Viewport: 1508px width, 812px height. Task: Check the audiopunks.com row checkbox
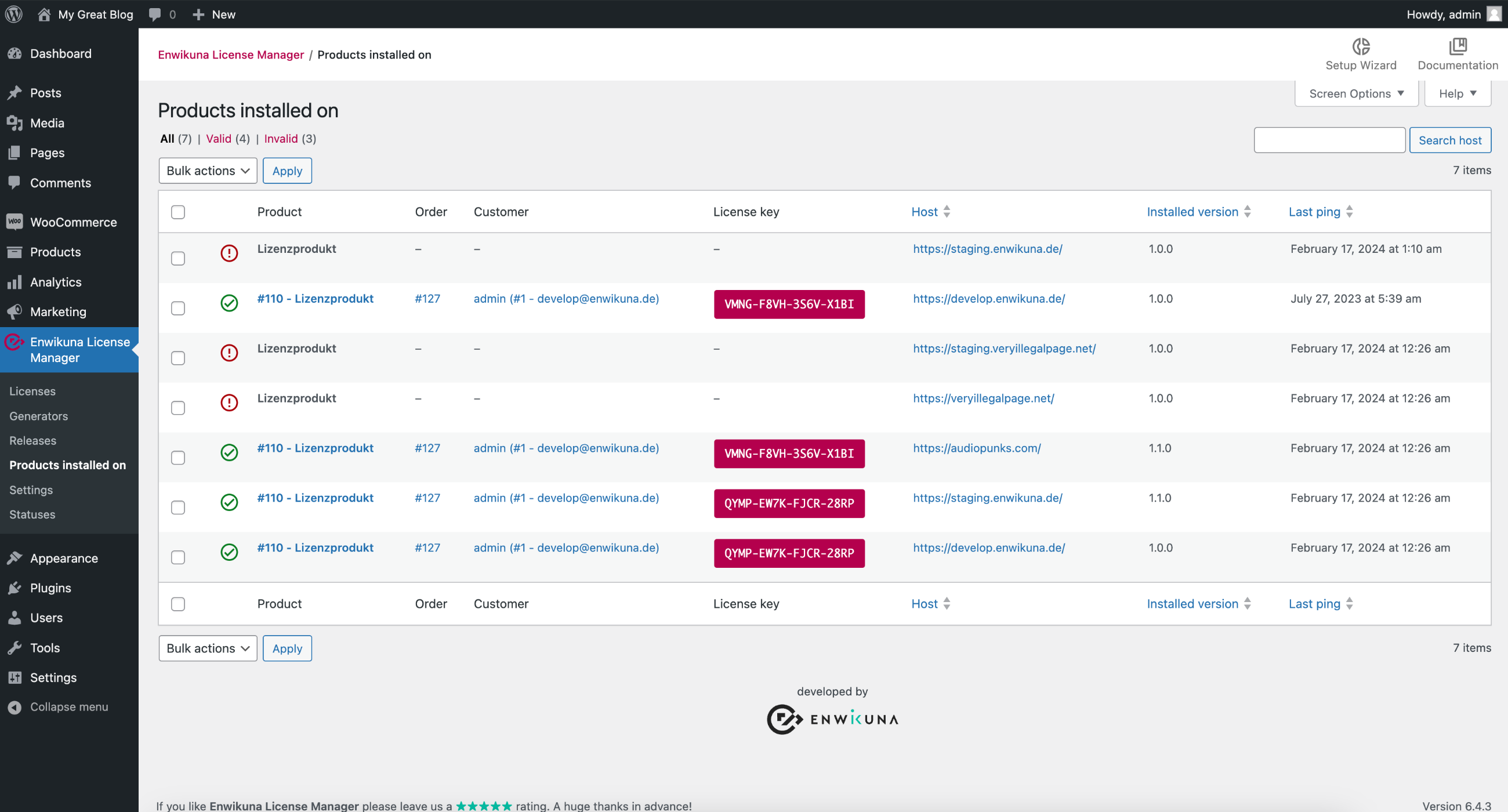[x=178, y=457]
